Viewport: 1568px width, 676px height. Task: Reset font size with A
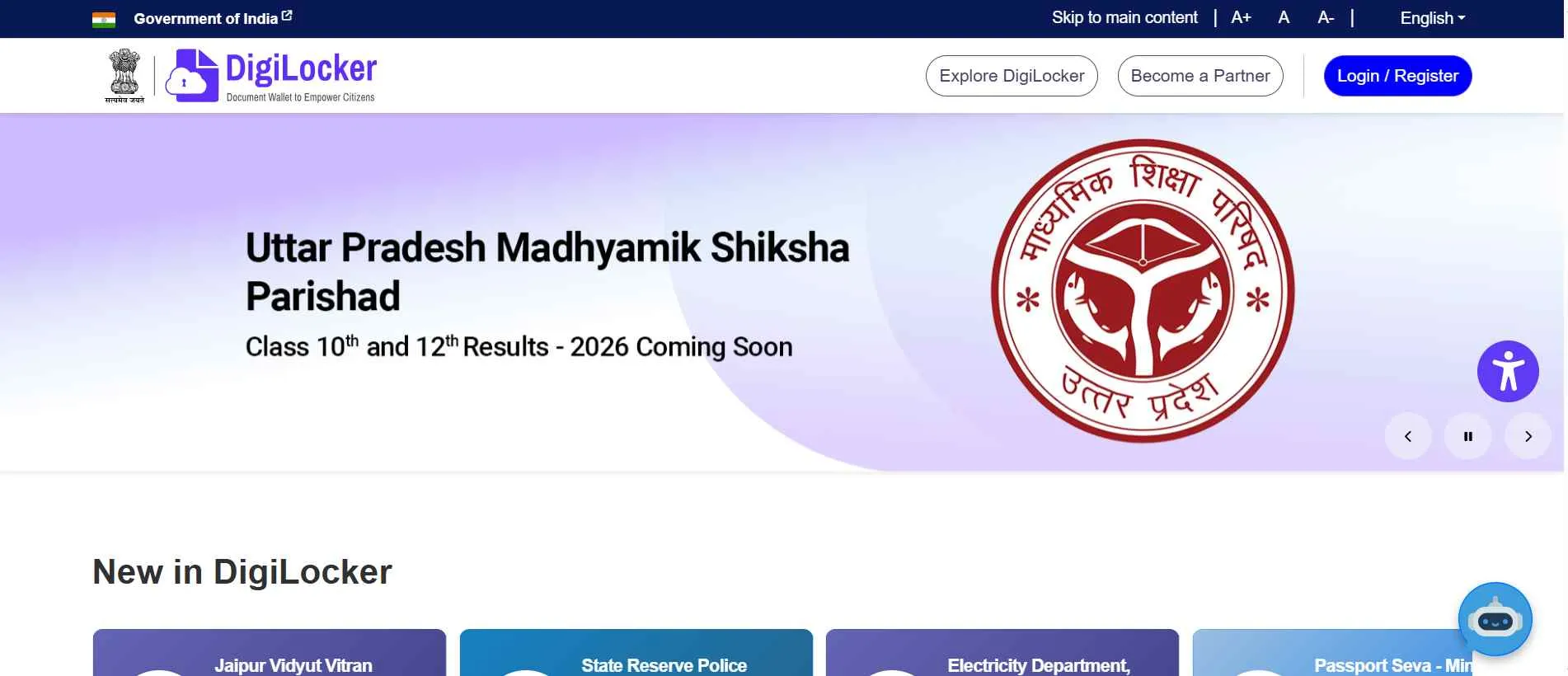tap(1284, 17)
